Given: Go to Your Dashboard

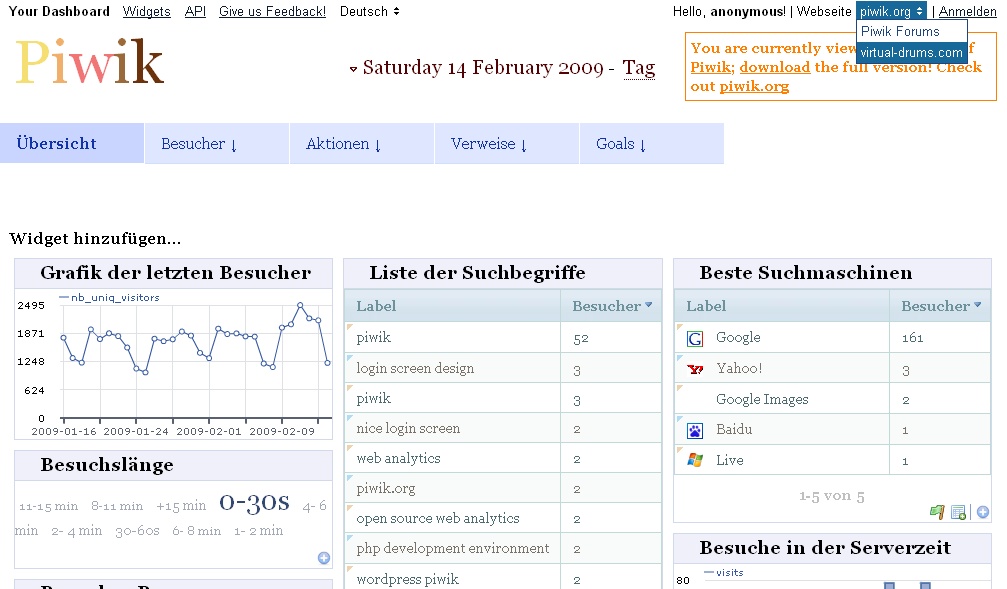Looking at the screenshot, I should (x=59, y=12).
